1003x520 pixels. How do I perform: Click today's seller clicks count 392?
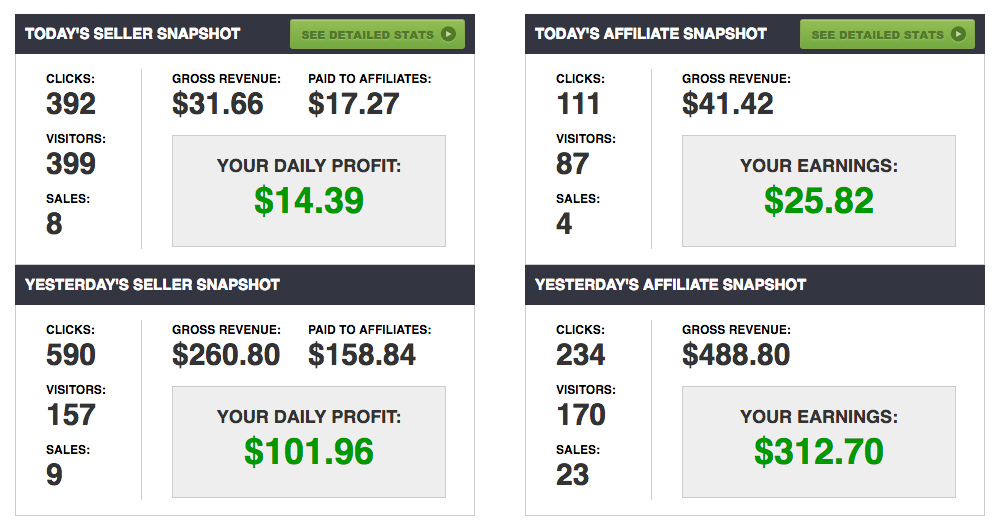71,104
